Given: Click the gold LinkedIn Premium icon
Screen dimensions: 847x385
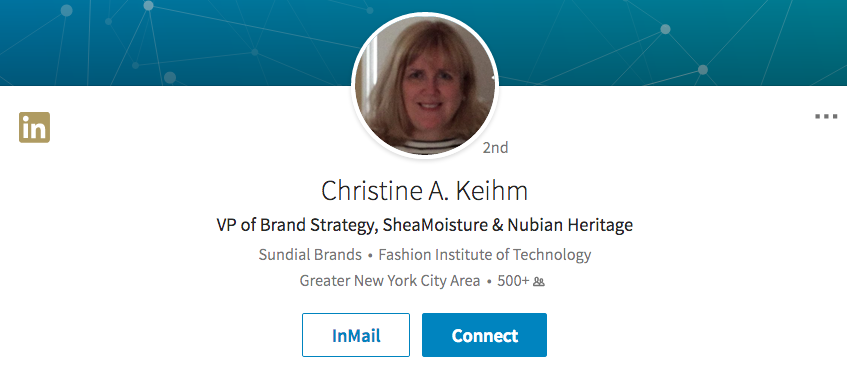Looking at the screenshot, I should [35, 127].
